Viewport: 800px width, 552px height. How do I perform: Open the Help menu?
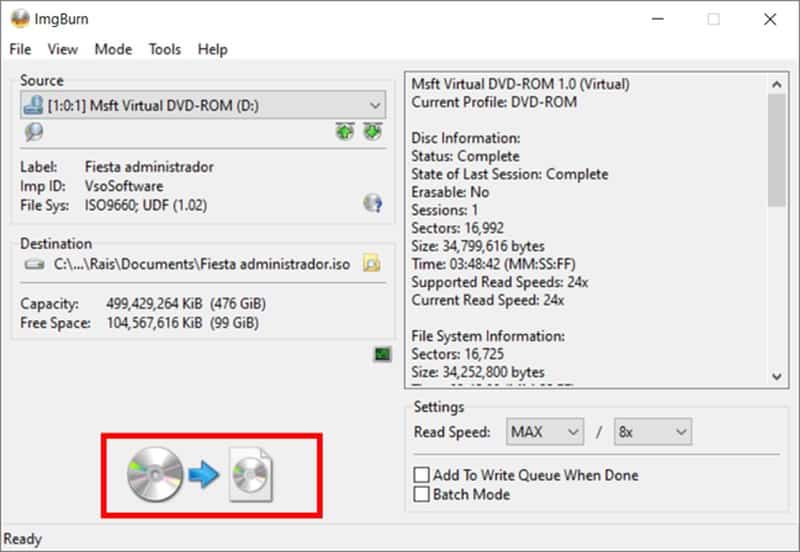pos(212,49)
